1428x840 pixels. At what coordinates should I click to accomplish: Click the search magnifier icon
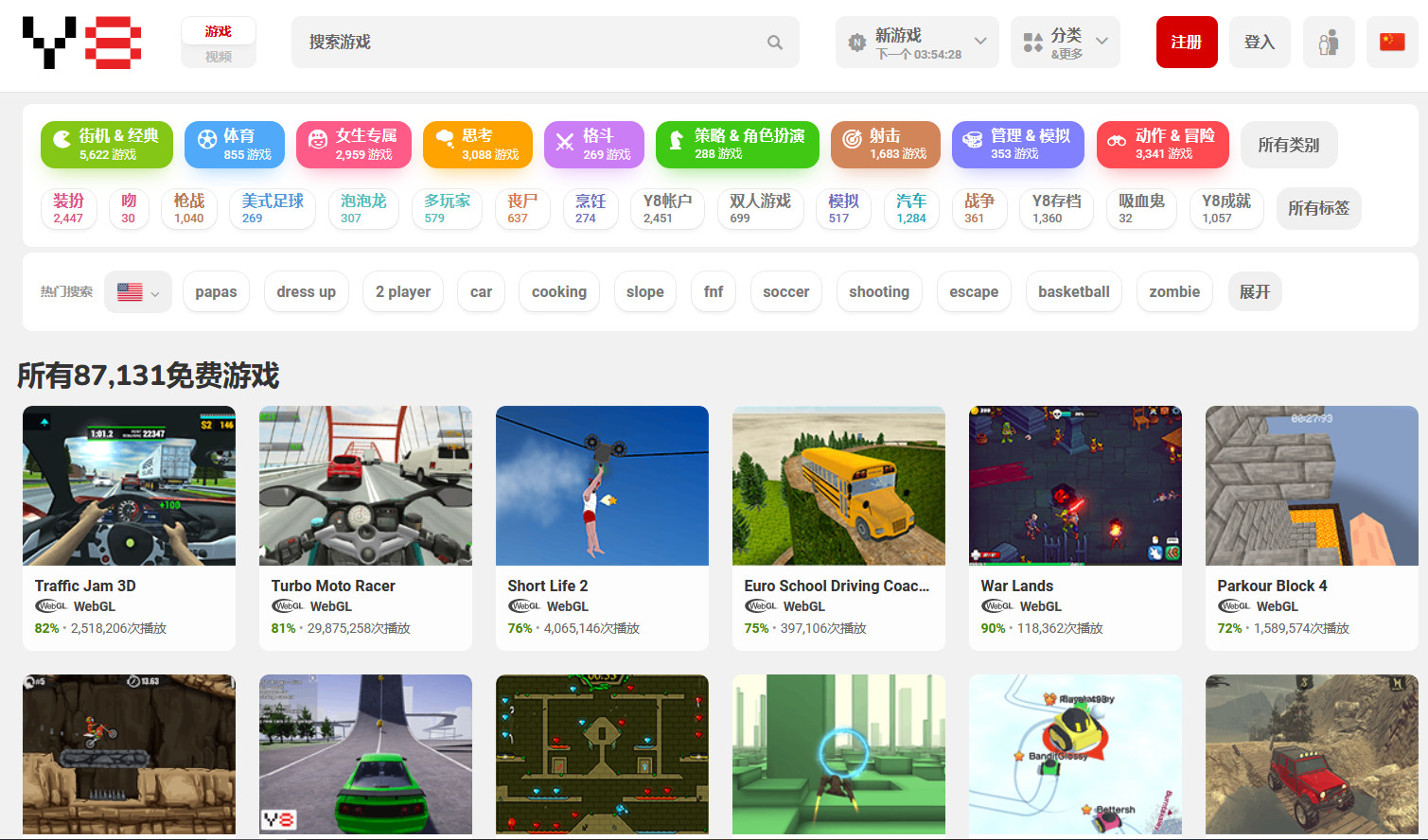coord(774,43)
